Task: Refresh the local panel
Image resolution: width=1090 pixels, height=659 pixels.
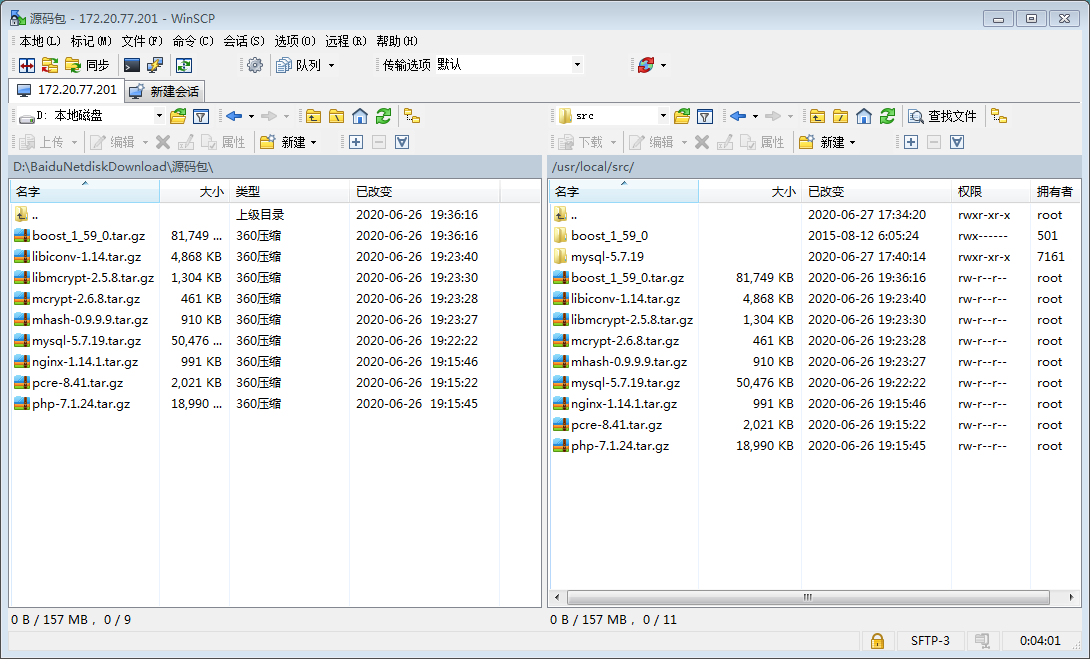Action: [x=383, y=116]
